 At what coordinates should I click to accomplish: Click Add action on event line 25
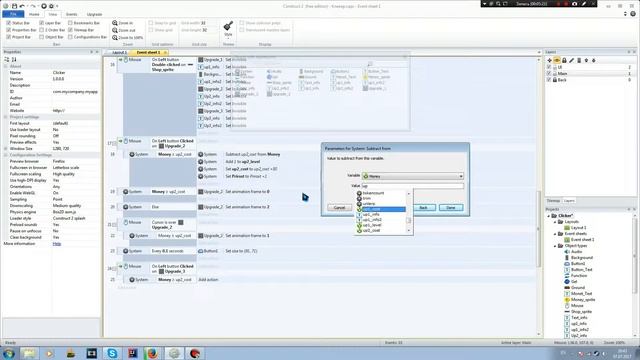[208, 280]
